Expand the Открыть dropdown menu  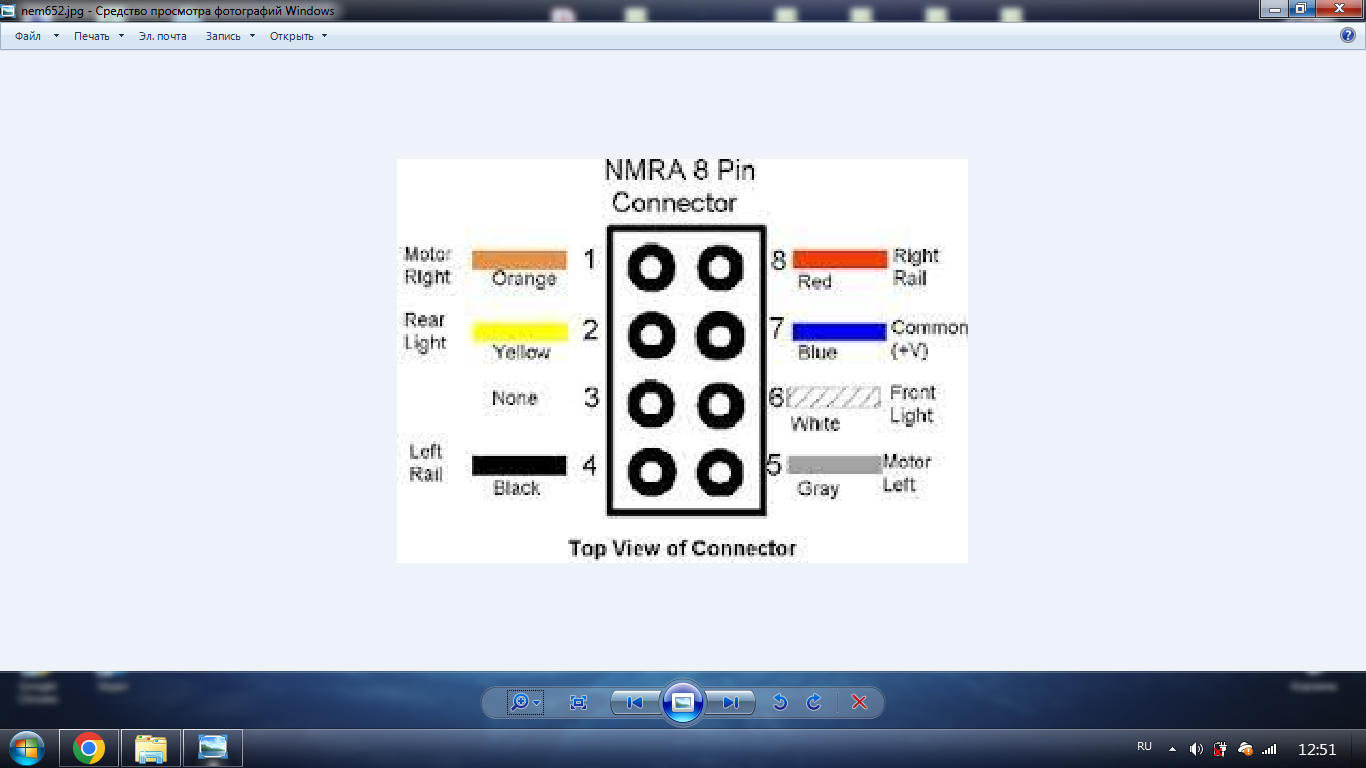(298, 36)
